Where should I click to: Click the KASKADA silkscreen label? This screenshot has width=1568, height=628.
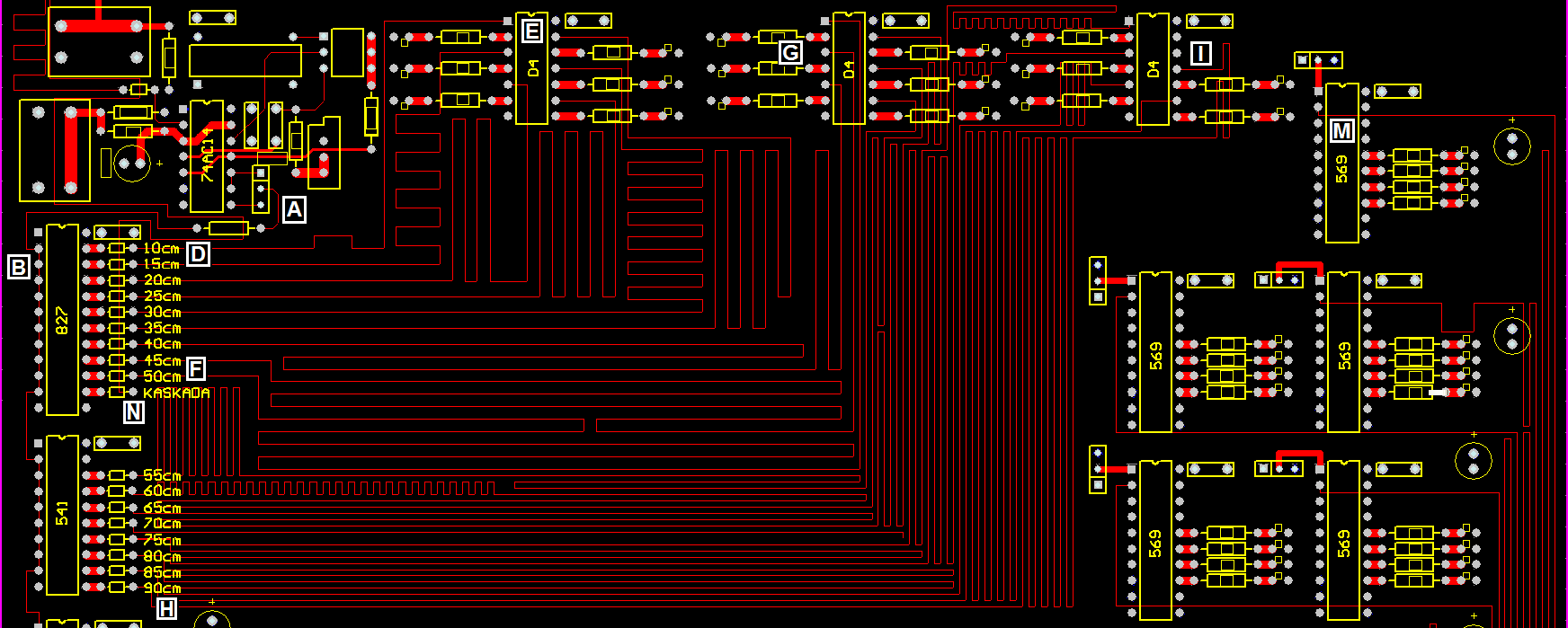[x=176, y=393]
